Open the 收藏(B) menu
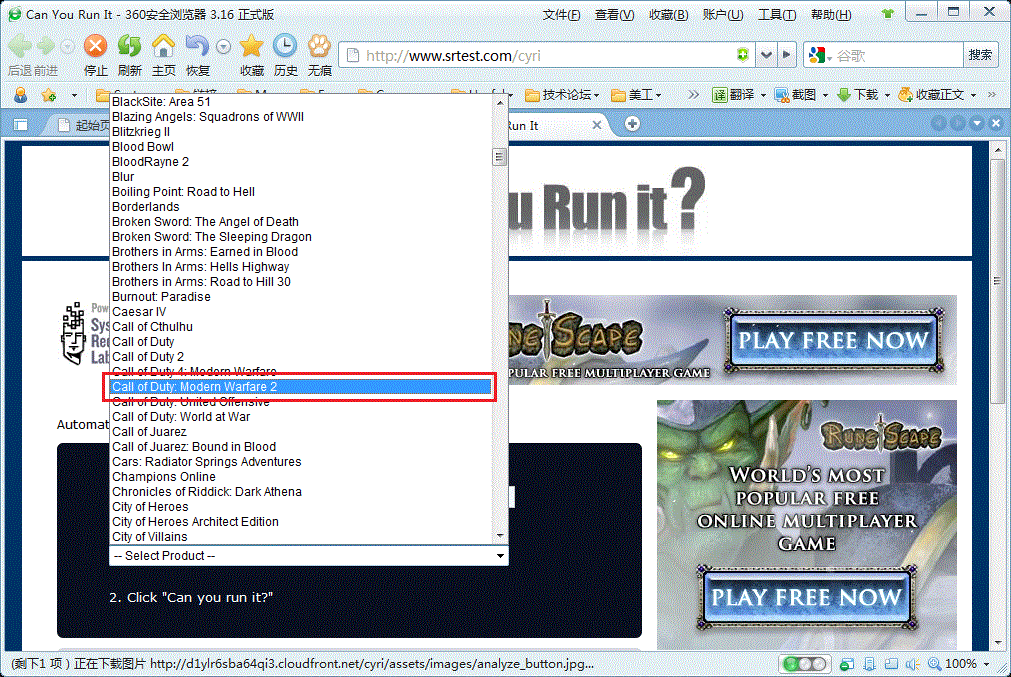The height and width of the screenshot is (677, 1011). [x=668, y=14]
